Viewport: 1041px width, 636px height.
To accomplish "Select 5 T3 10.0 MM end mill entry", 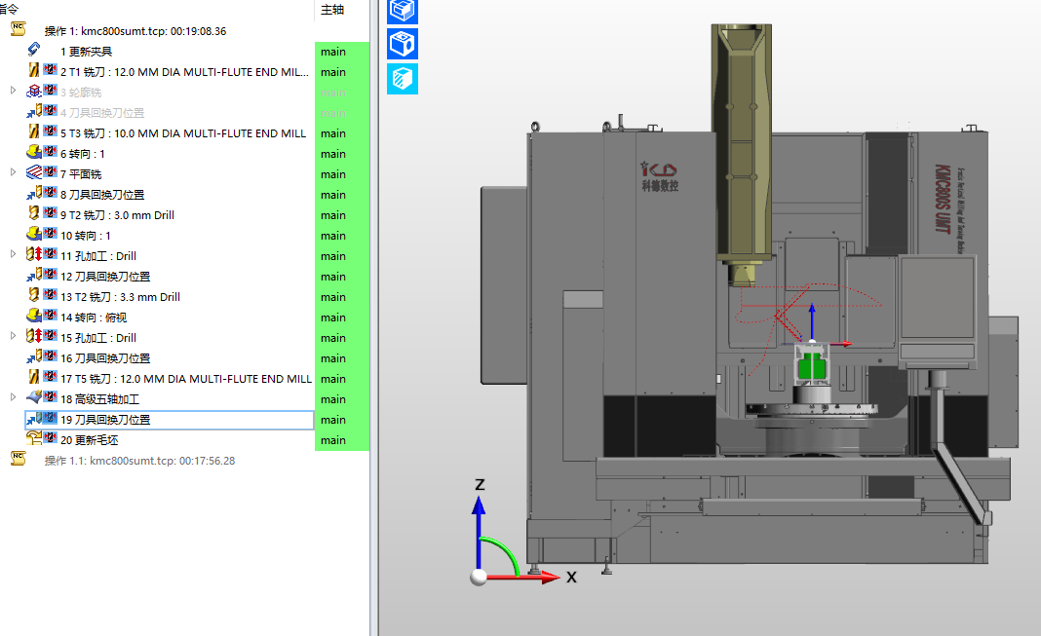I will (183, 133).
